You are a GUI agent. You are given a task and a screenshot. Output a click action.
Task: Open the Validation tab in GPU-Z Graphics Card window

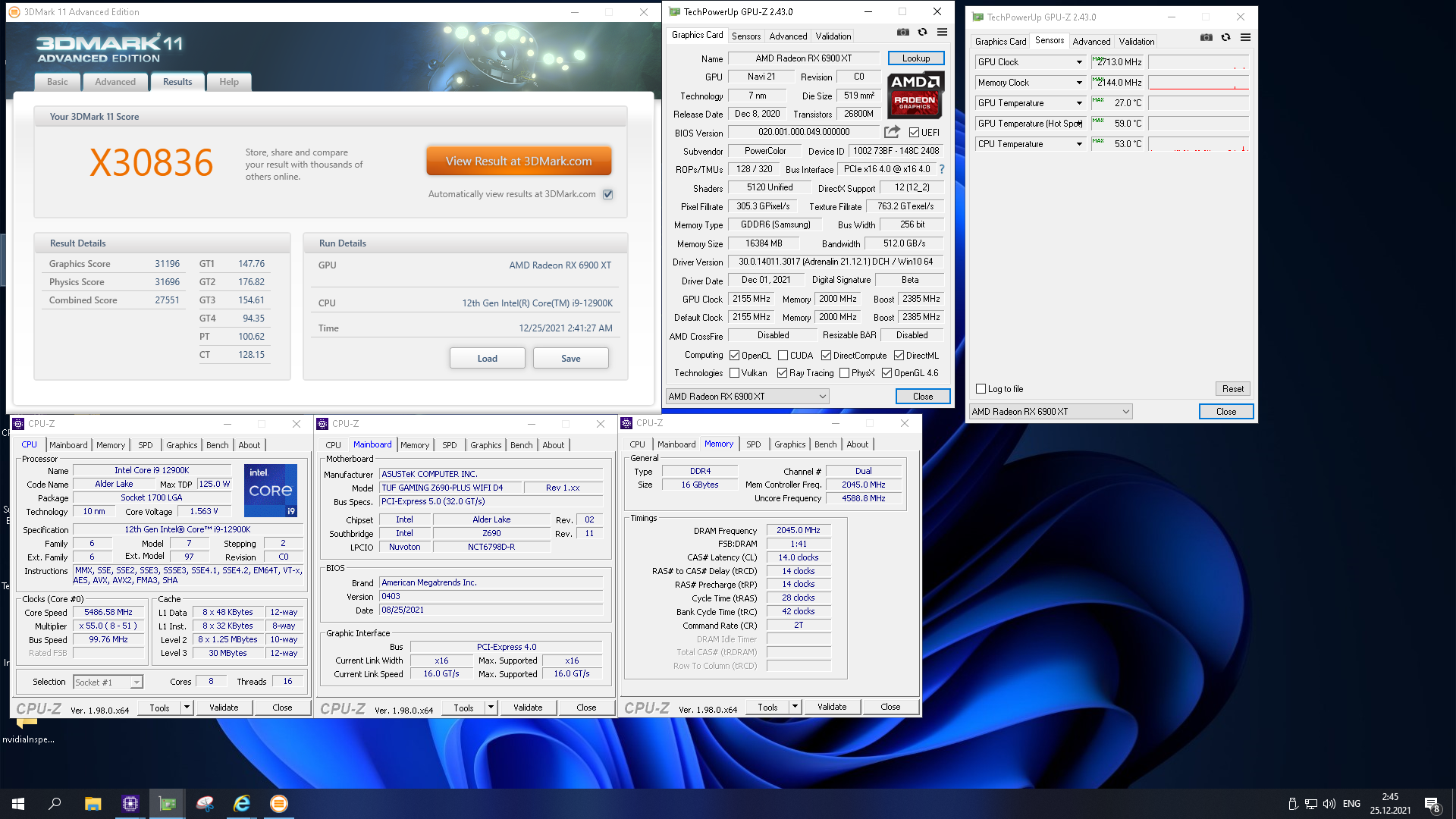tap(833, 36)
